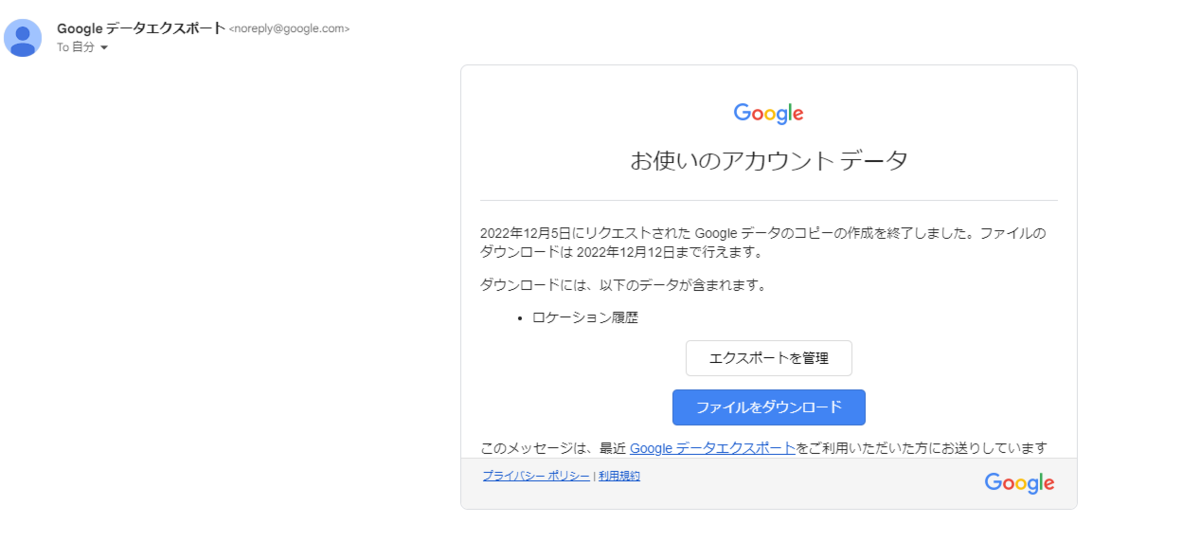Click the noreply@google.com sender address
The width and height of the screenshot is (1200, 542).
[289, 29]
